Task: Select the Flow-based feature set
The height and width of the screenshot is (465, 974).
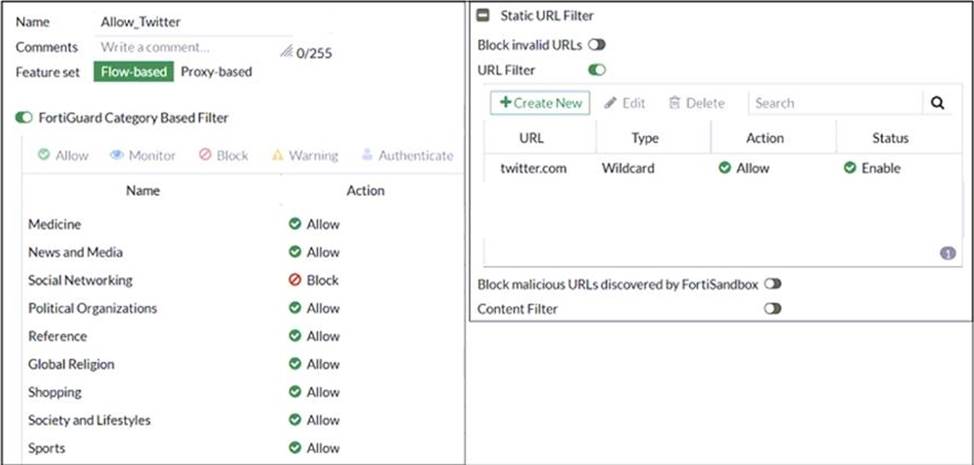Action: [x=134, y=72]
